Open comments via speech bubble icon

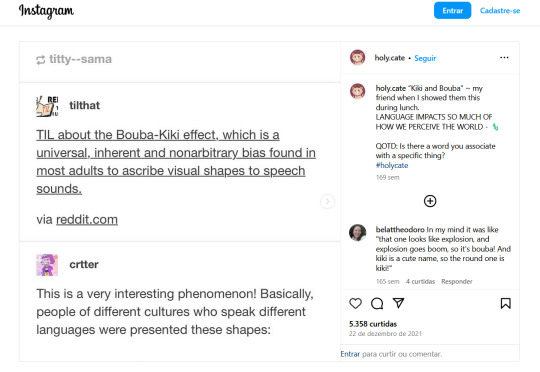point(377,303)
